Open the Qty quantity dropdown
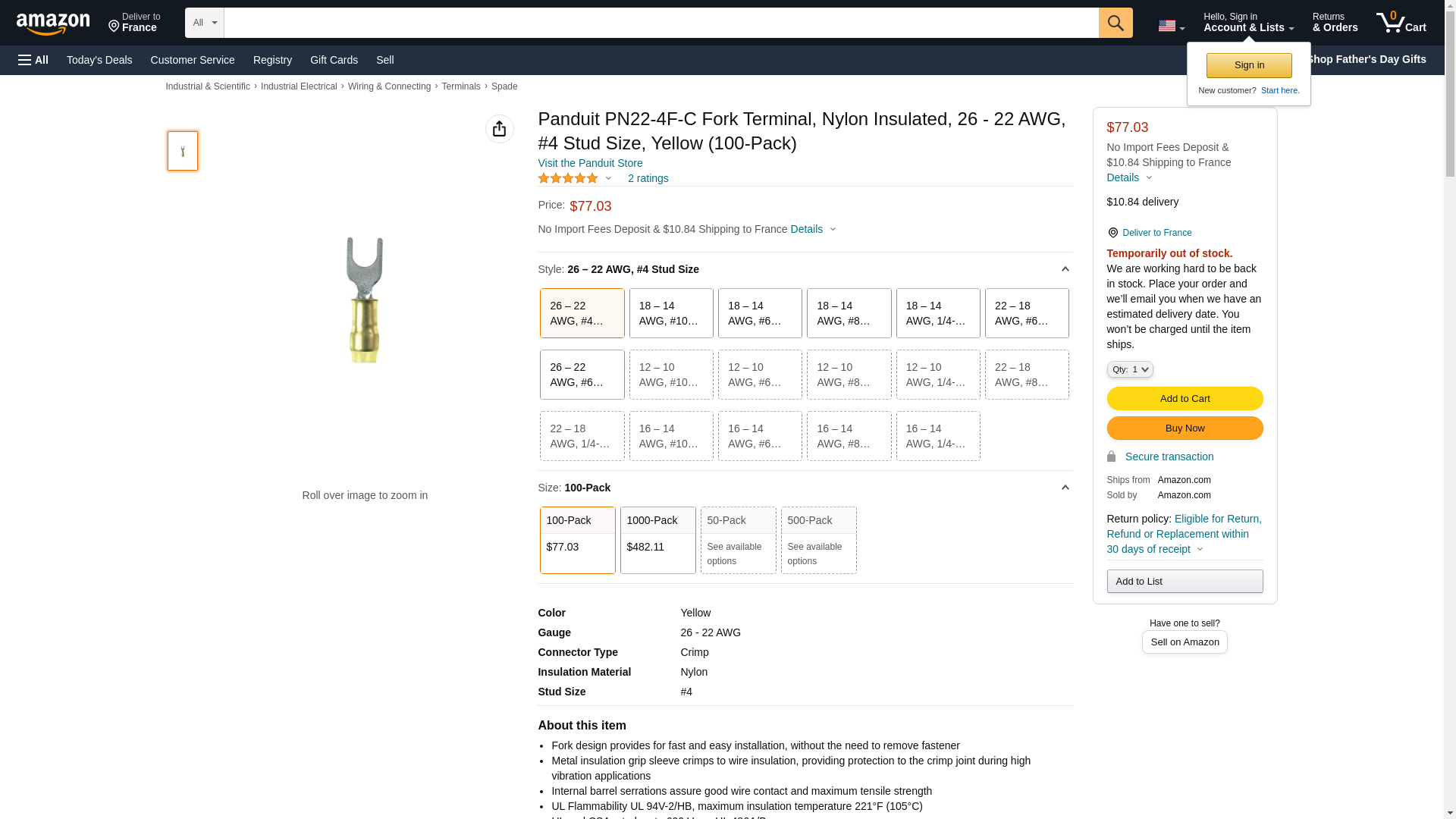 click(1129, 369)
